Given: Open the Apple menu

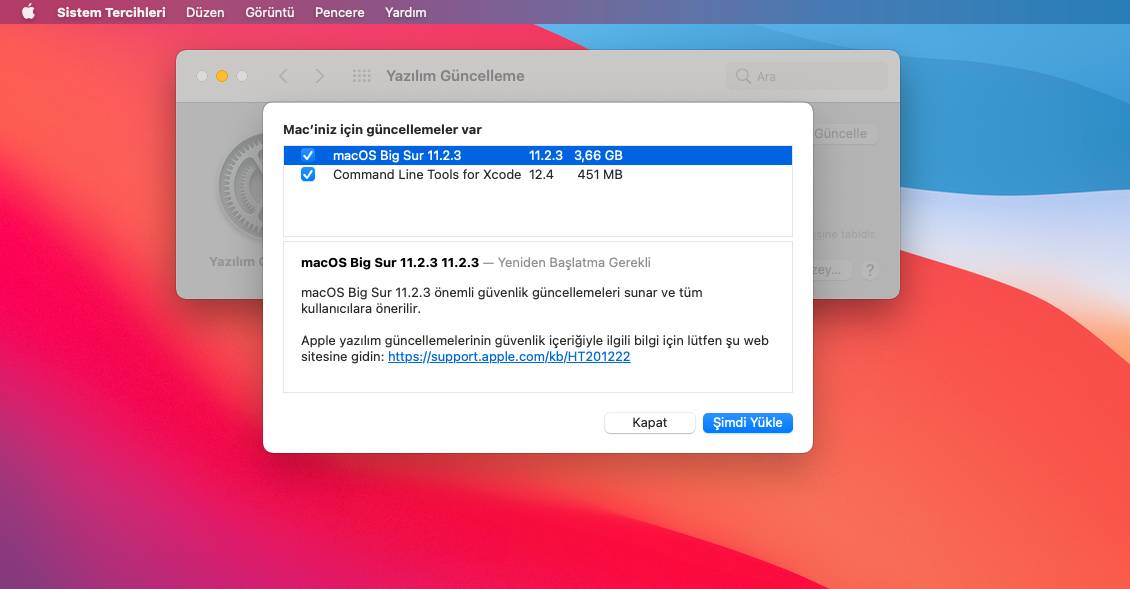Looking at the screenshot, I should [x=28, y=12].
